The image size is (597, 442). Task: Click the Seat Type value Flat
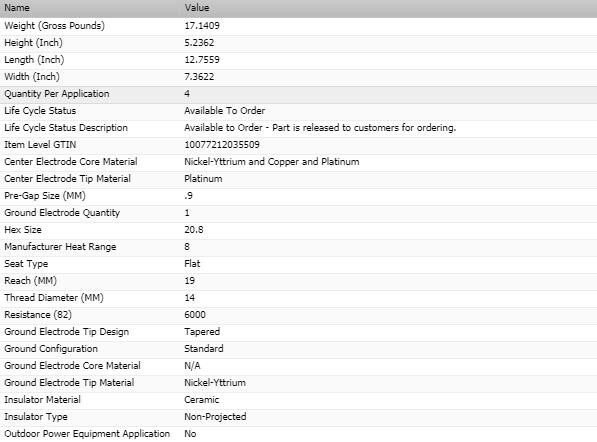pyautogui.click(x=192, y=264)
